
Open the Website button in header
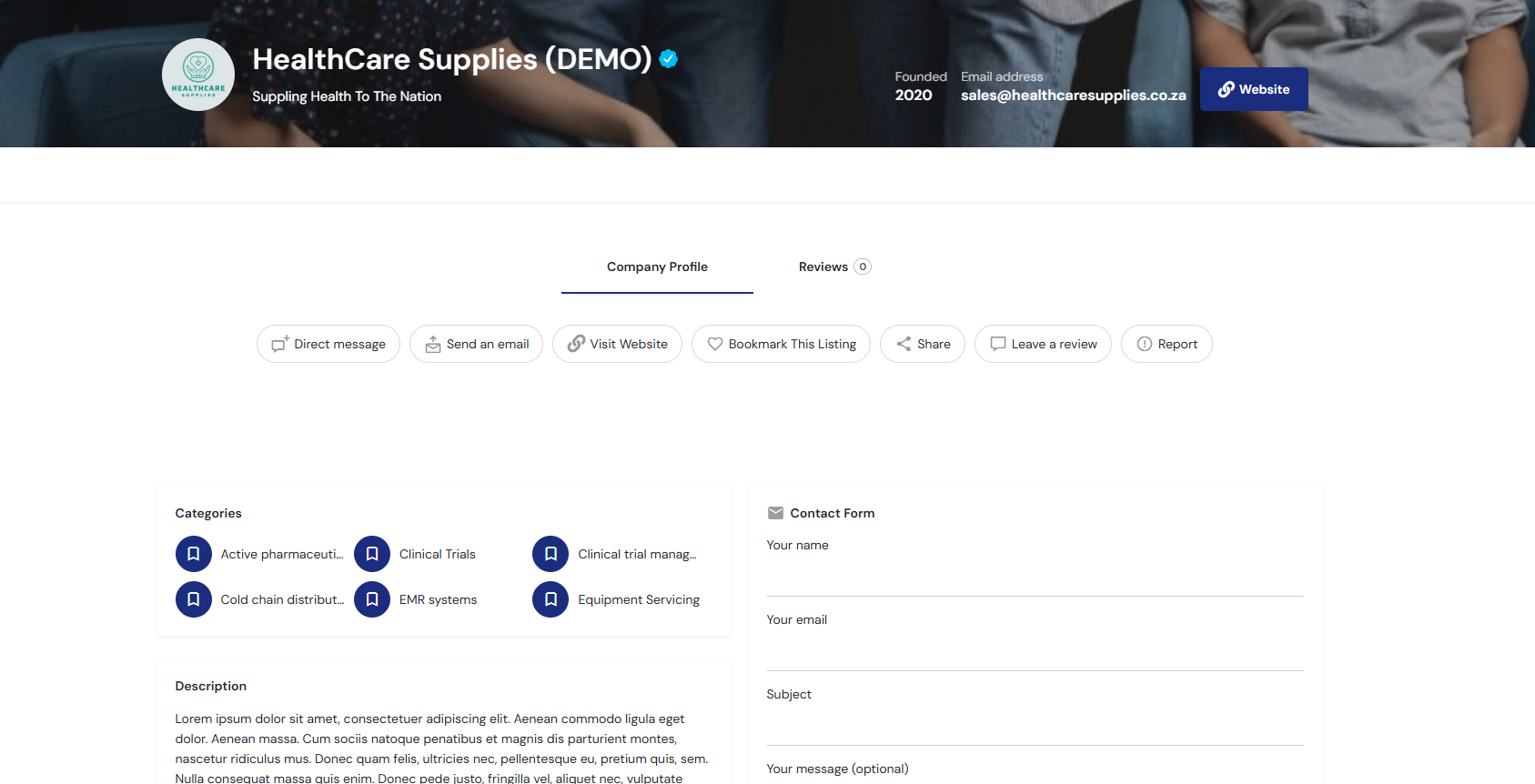click(x=1254, y=89)
